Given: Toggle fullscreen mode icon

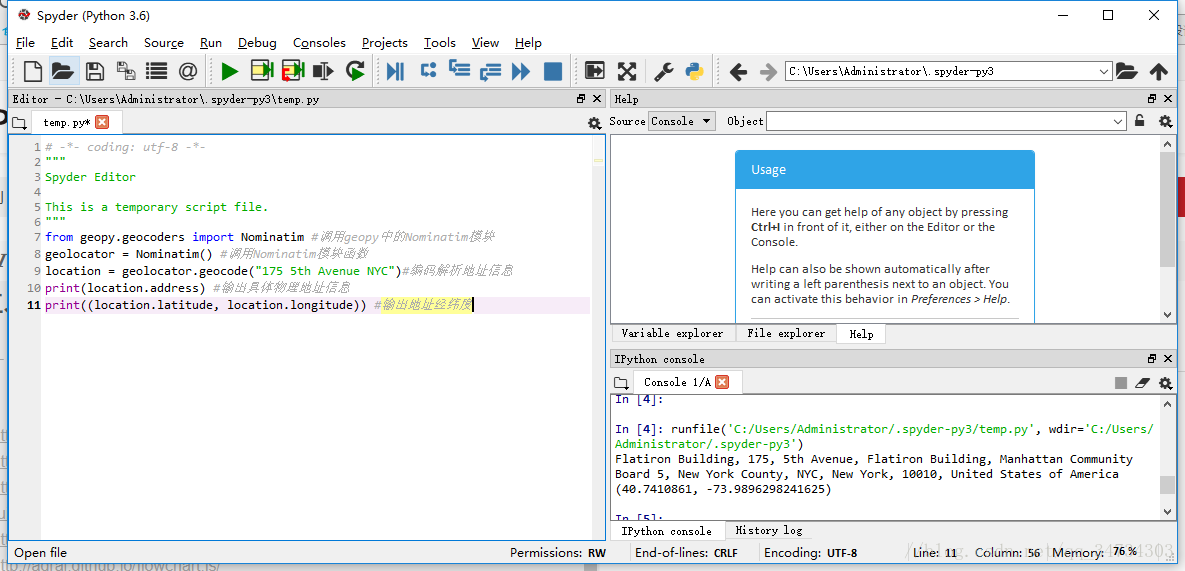Looking at the screenshot, I should [x=627, y=71].
